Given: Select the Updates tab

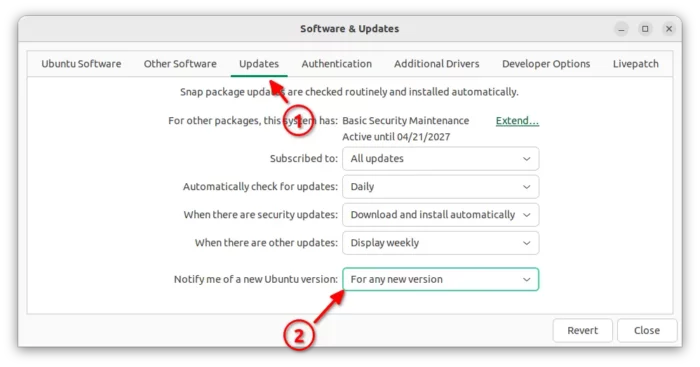Looking at the screenshot, I should 259,64.
